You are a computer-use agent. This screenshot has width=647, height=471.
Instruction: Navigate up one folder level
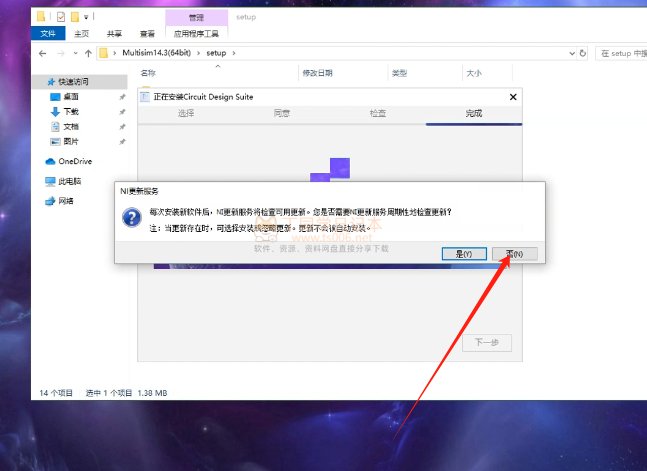point(88,53)
